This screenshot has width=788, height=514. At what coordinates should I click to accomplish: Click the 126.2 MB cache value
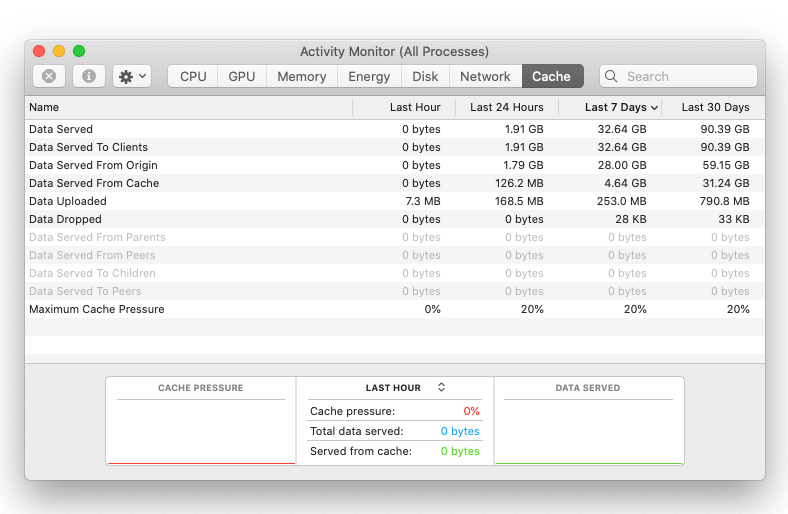(x=519, y=183)
